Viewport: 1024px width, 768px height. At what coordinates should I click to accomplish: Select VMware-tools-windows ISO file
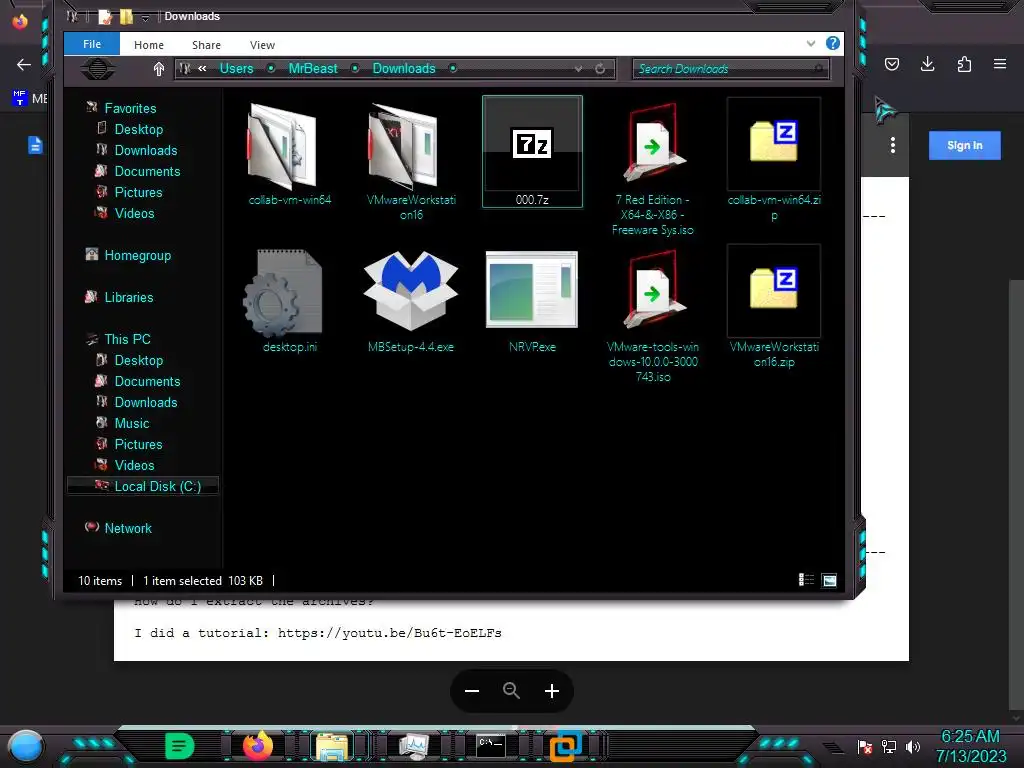pyautogui.click(x=652, y=315)
